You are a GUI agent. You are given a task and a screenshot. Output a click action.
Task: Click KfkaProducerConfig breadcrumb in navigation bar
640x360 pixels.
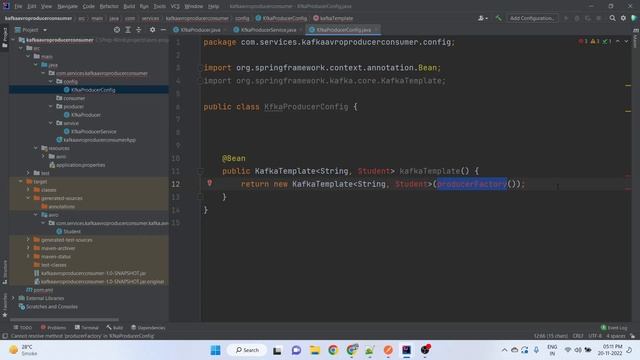click(x=281, y=18)
